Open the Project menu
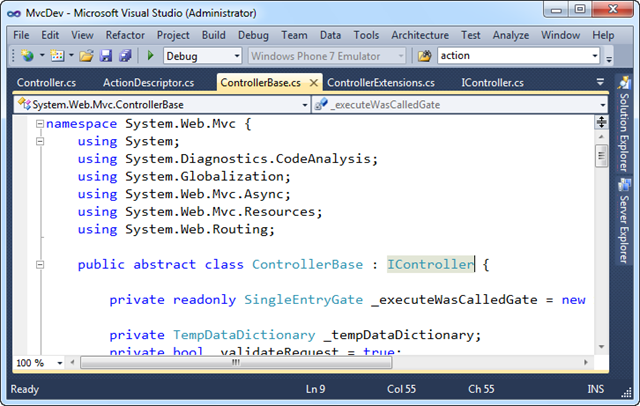The width and height of the screenshot is (640, 406). pos(173,35)
